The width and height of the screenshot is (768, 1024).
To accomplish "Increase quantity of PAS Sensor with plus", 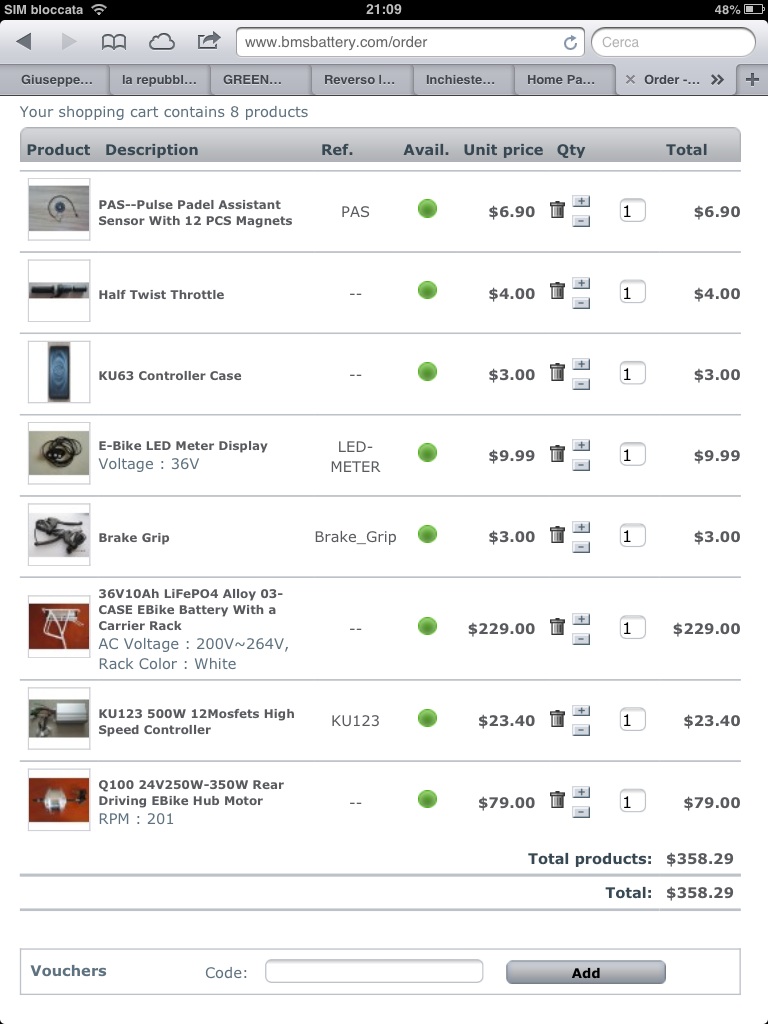I will (x=581, y=201).
